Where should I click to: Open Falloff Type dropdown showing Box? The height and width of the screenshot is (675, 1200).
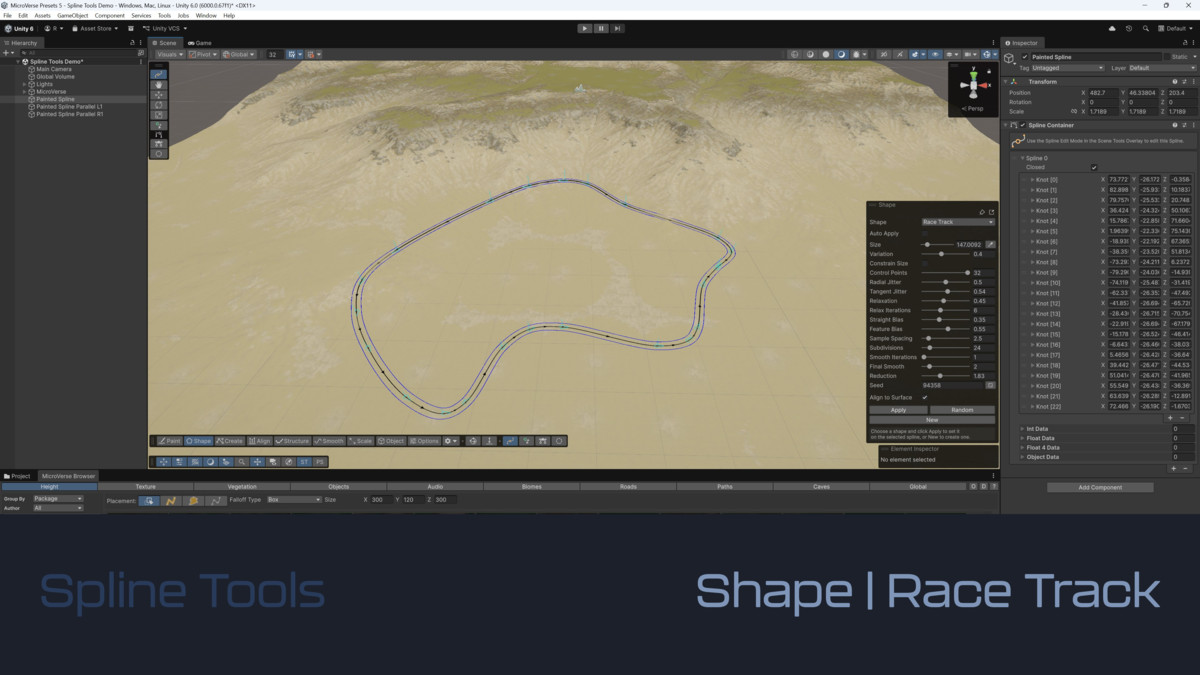[294, 499]
